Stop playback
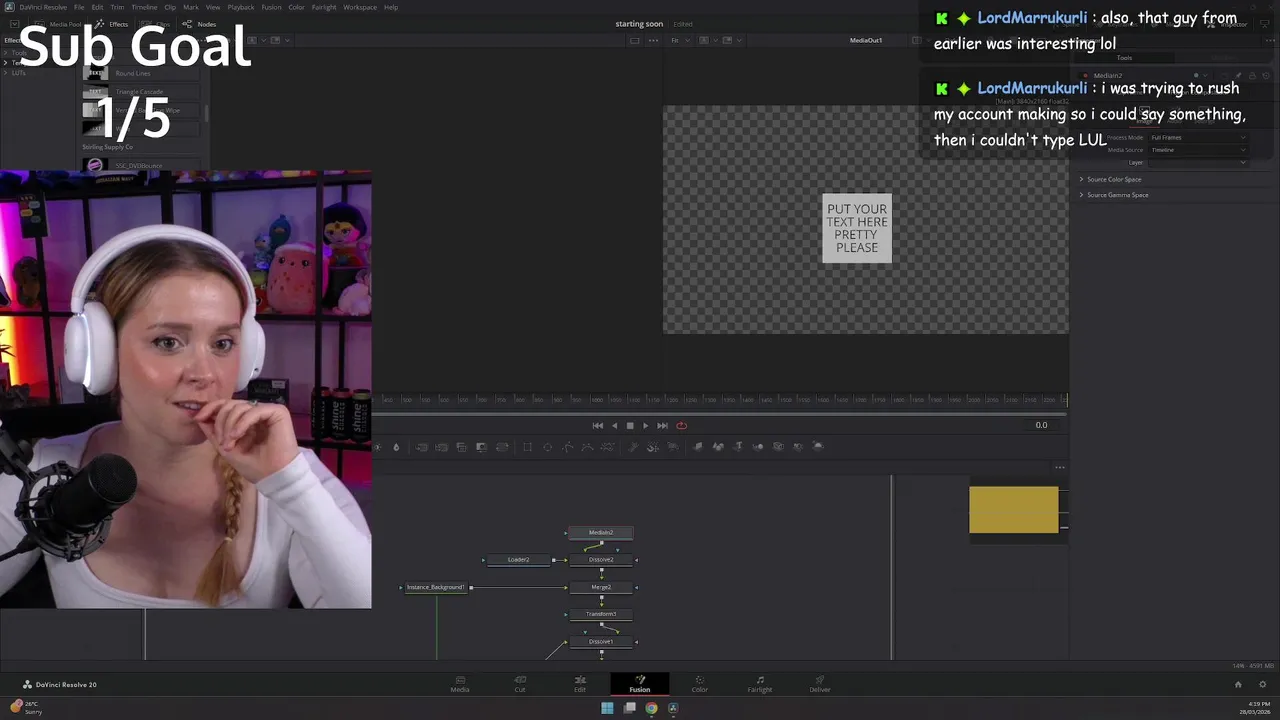 tap(630, 425)
